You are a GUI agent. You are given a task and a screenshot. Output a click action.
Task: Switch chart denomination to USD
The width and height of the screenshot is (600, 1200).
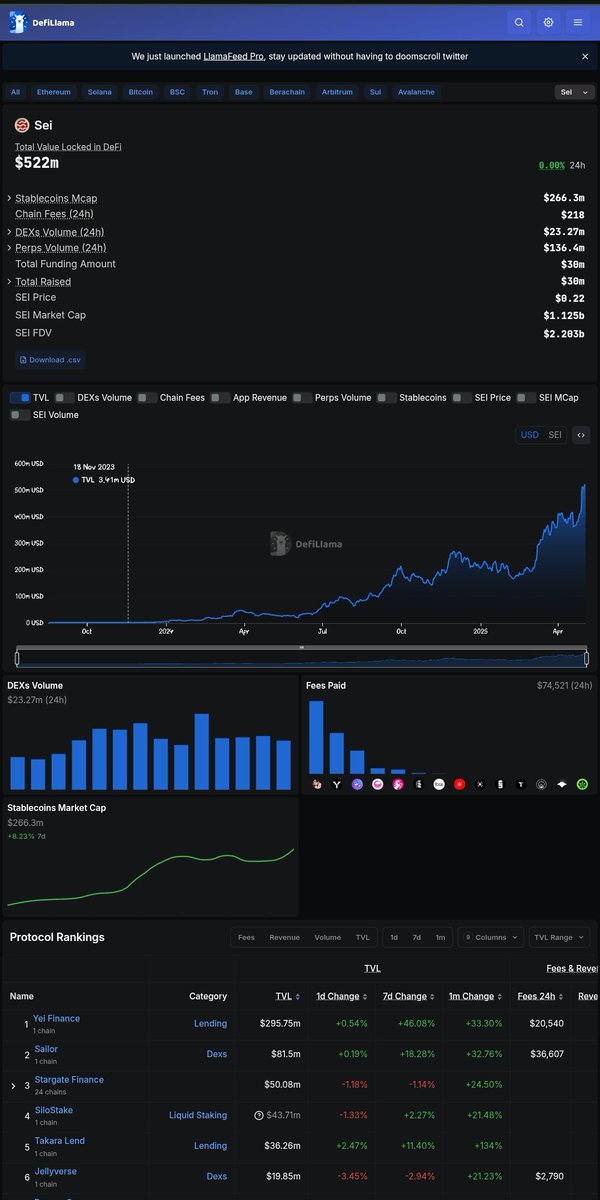(530, 435)
